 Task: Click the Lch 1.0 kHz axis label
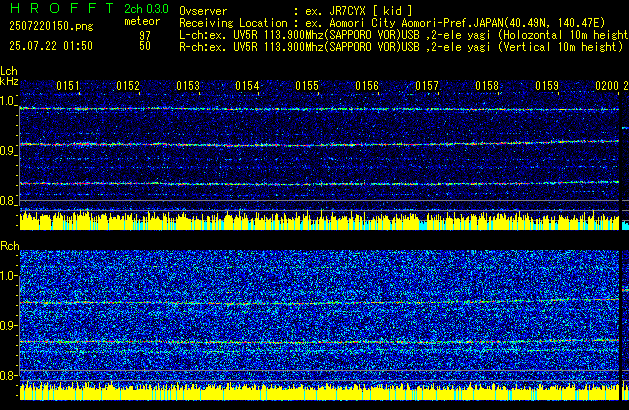click(8, 101)
